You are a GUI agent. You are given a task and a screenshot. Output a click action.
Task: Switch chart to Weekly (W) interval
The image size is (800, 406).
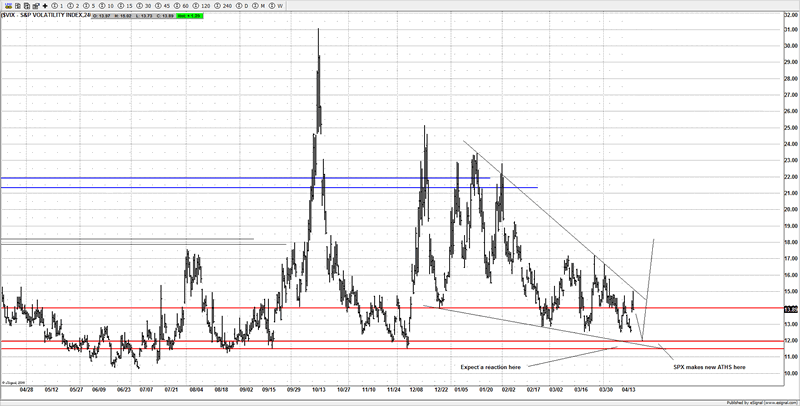point(277,6)
